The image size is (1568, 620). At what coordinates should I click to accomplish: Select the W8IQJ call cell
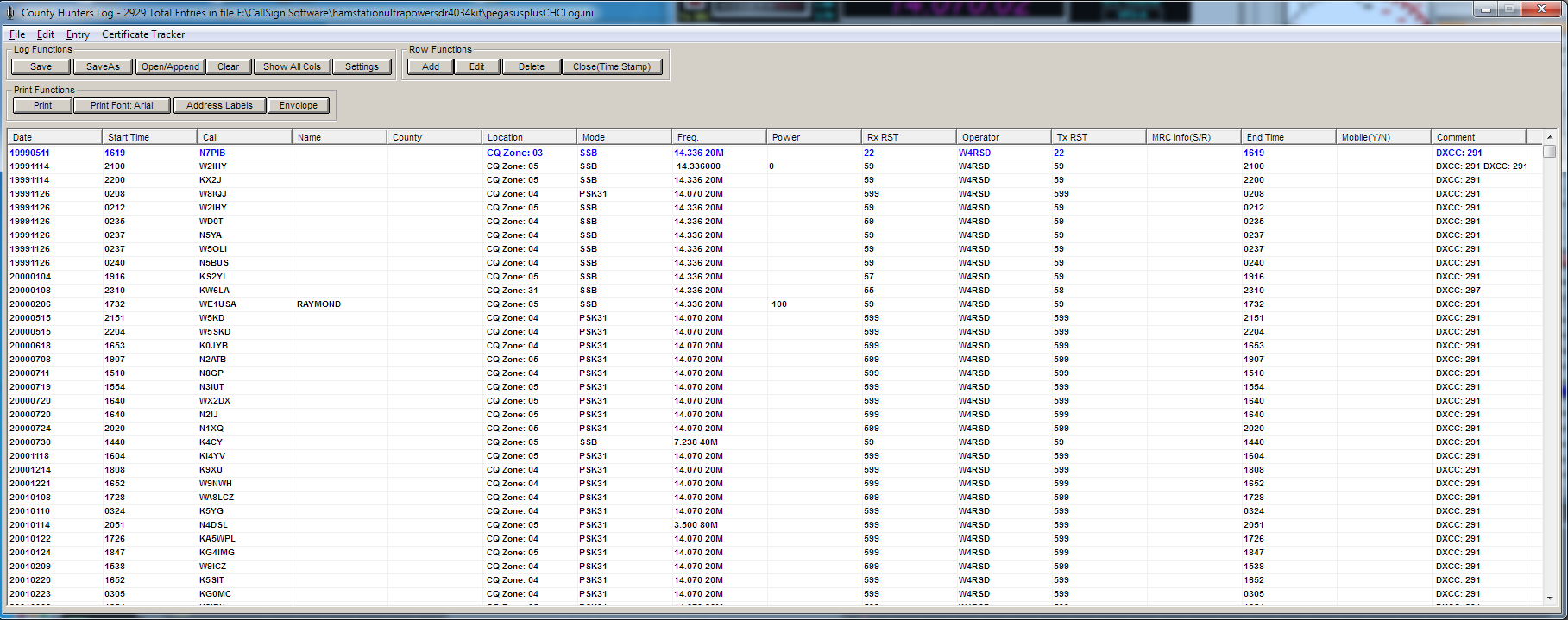pos(213,194)
